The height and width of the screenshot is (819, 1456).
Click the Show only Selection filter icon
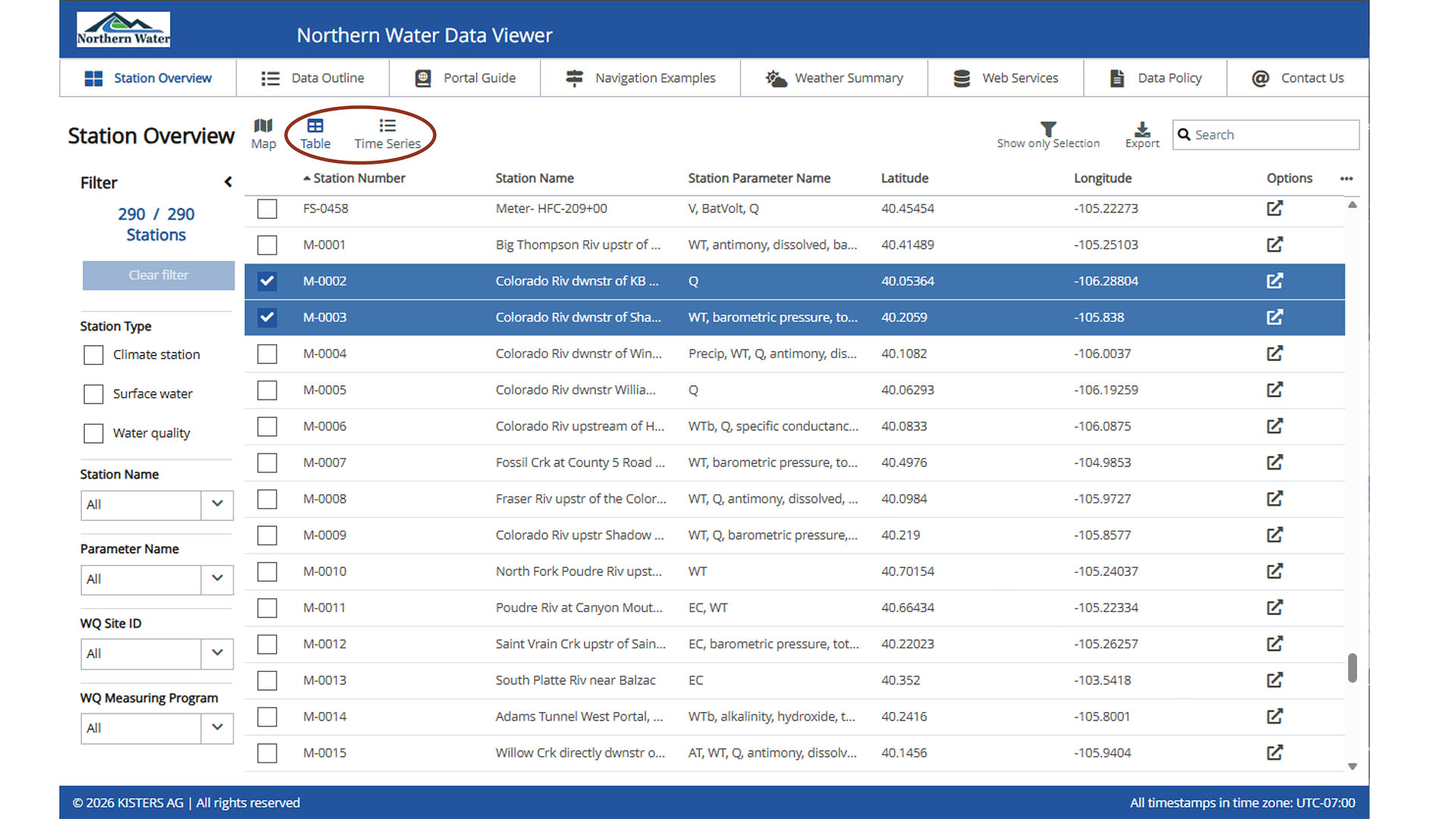1048,128
